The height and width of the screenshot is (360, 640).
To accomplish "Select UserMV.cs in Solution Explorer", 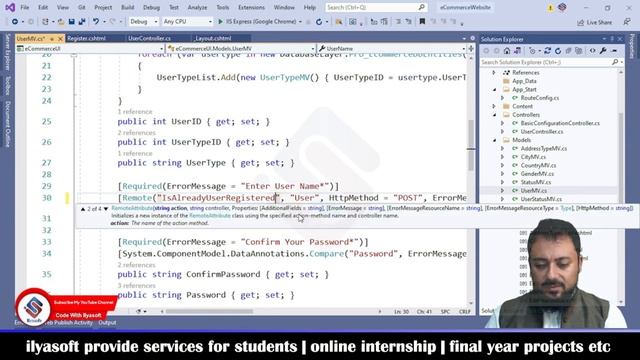I will pos(533,191).
